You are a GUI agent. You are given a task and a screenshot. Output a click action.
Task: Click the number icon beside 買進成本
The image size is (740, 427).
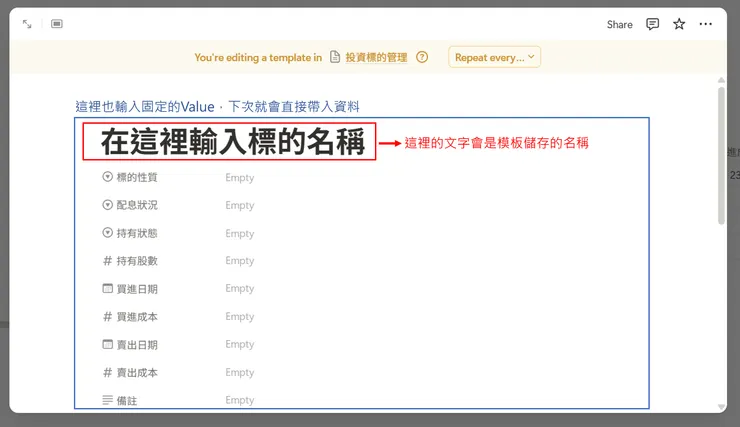(x=108, y=317)
